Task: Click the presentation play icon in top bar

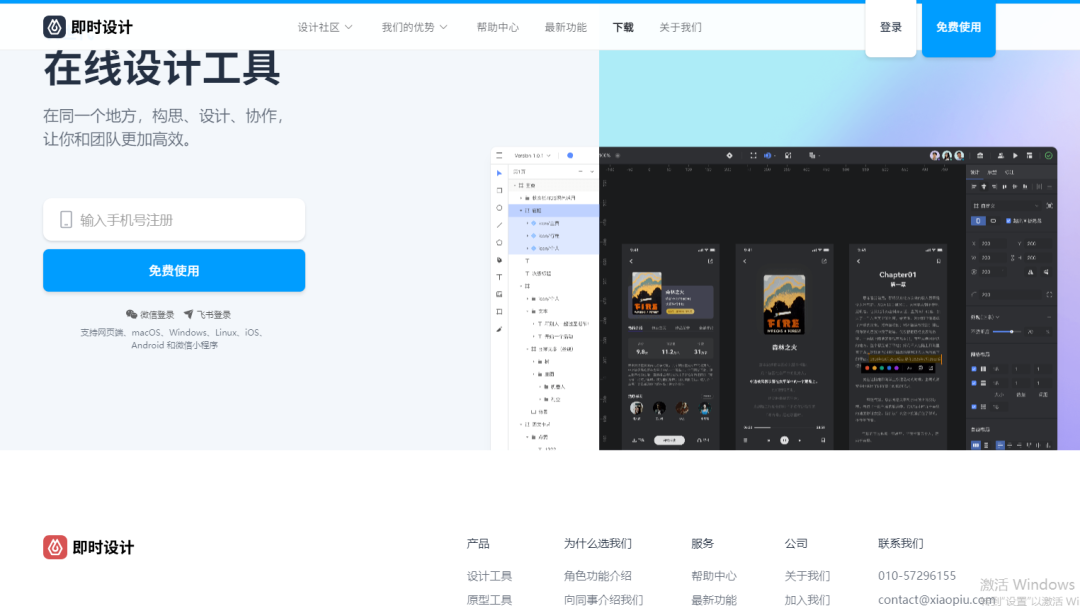Action: point(1015,156)
